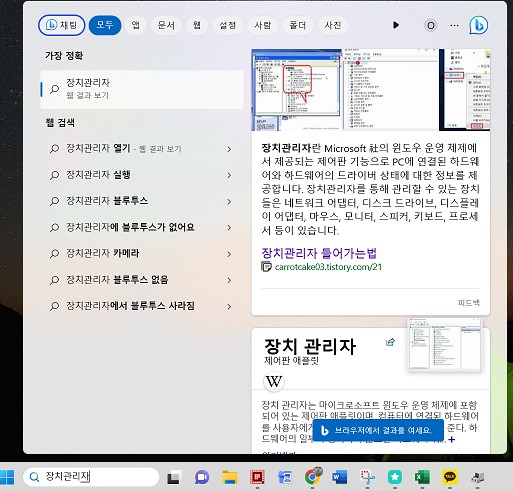Open the teal star app on taskbar
Viewport: 513px width, 491px height.
tap(395, 477)
